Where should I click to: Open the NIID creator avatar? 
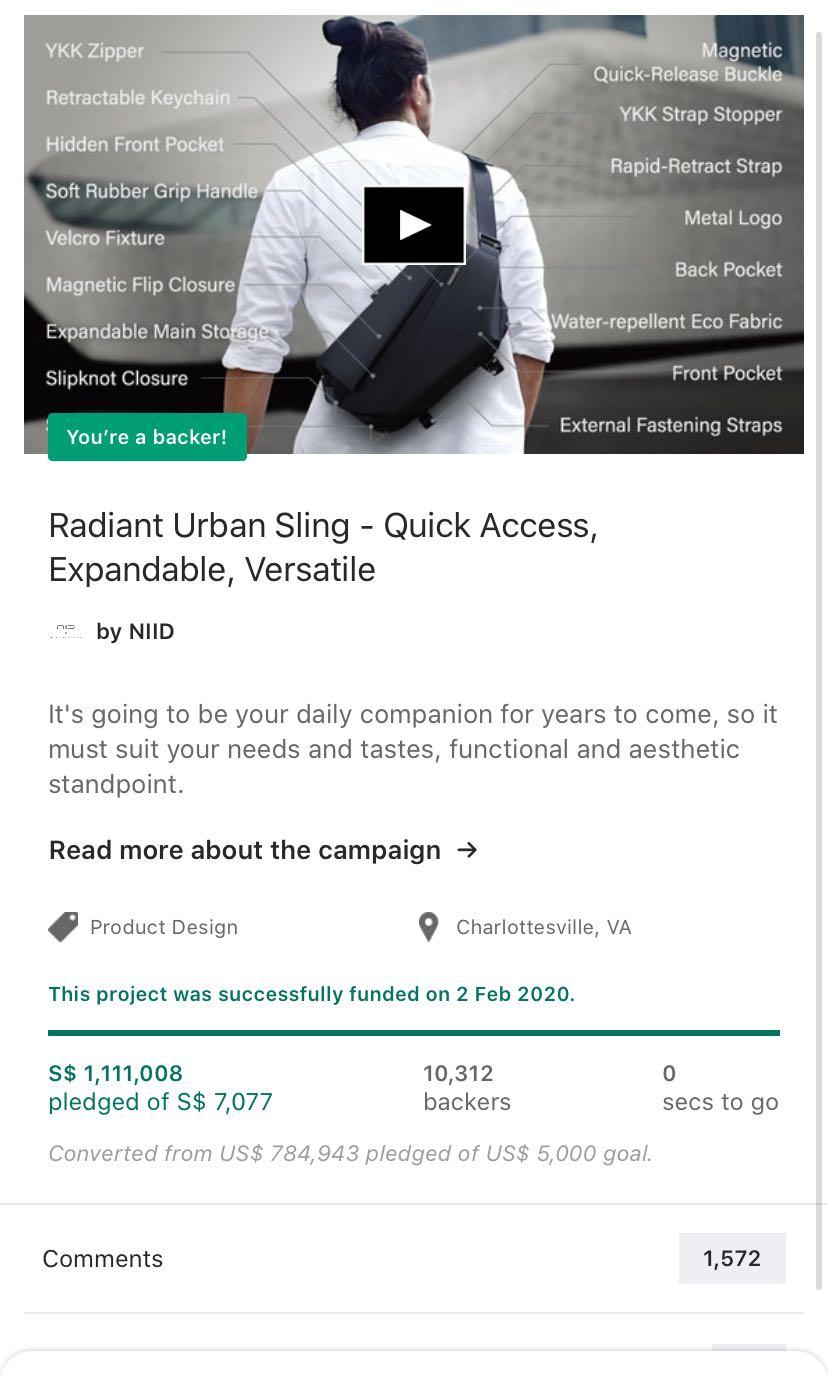pyautogui.click(x=66, y=631)
